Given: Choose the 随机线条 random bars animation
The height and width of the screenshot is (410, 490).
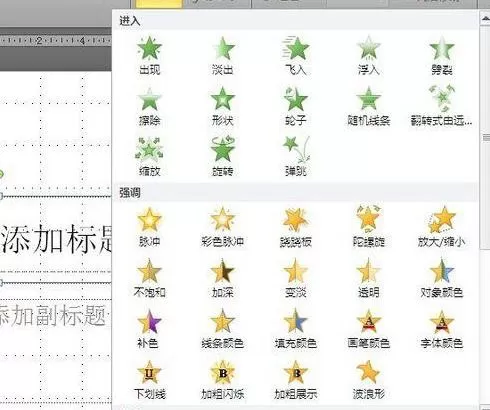Looking at the screenshot, I should pos(368,106).
